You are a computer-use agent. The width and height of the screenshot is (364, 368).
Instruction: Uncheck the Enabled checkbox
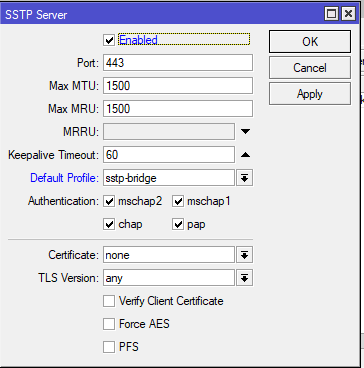pos(109,40)
